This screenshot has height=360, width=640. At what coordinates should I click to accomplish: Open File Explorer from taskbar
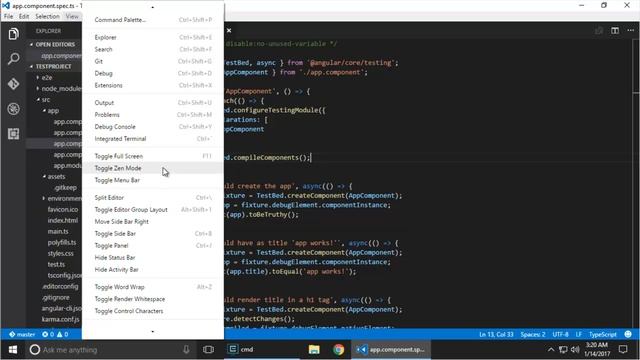click(314, 350)
